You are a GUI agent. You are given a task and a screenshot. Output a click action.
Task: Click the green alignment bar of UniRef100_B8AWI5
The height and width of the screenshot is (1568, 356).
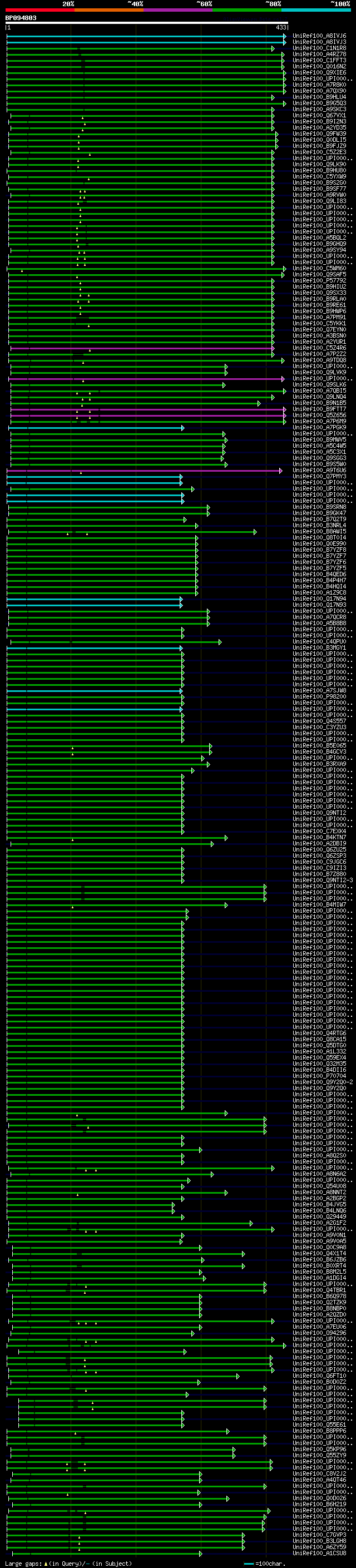pyautogui.click(x=132, y=532)
